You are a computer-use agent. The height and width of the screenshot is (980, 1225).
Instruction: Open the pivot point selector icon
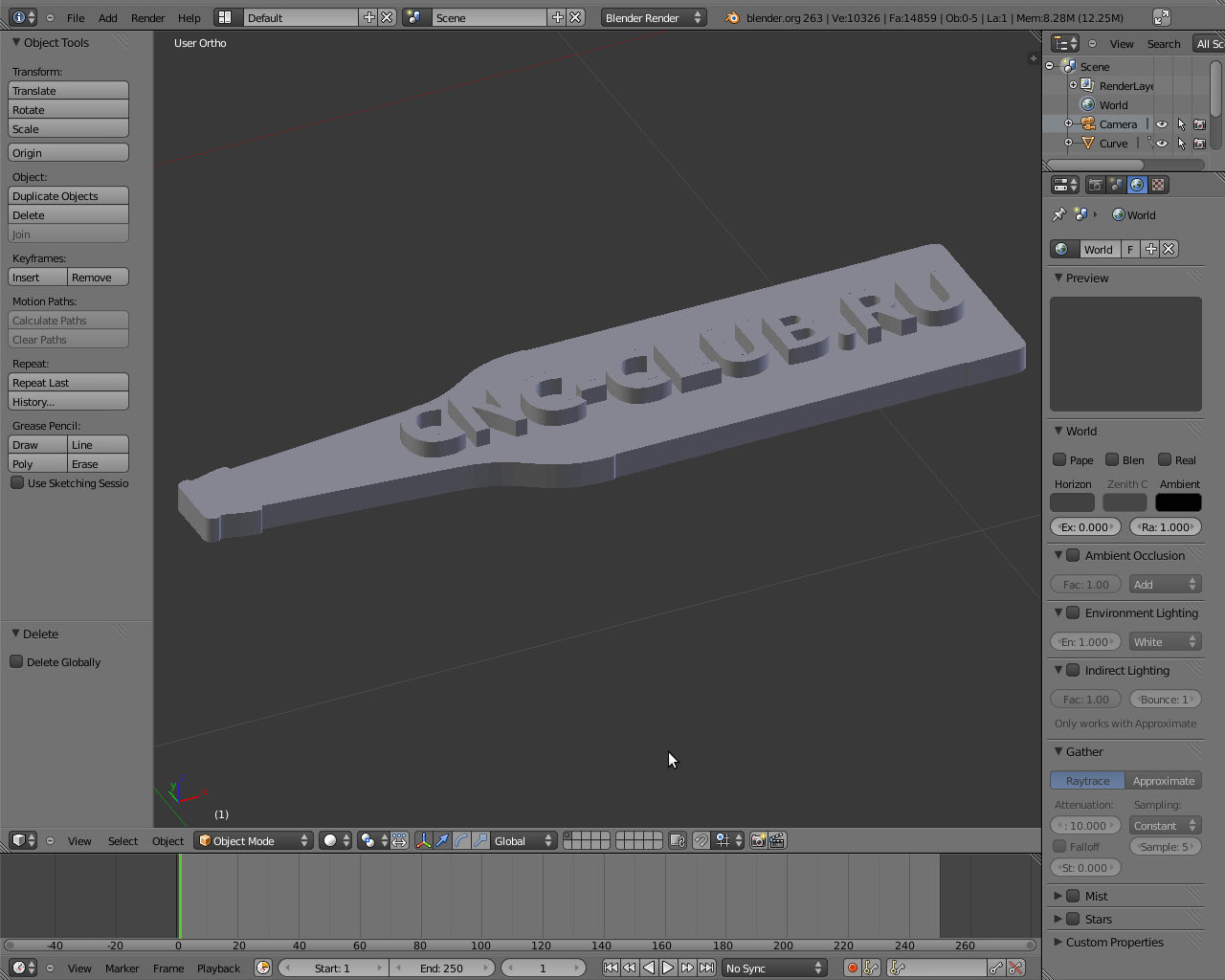(373, 840)
